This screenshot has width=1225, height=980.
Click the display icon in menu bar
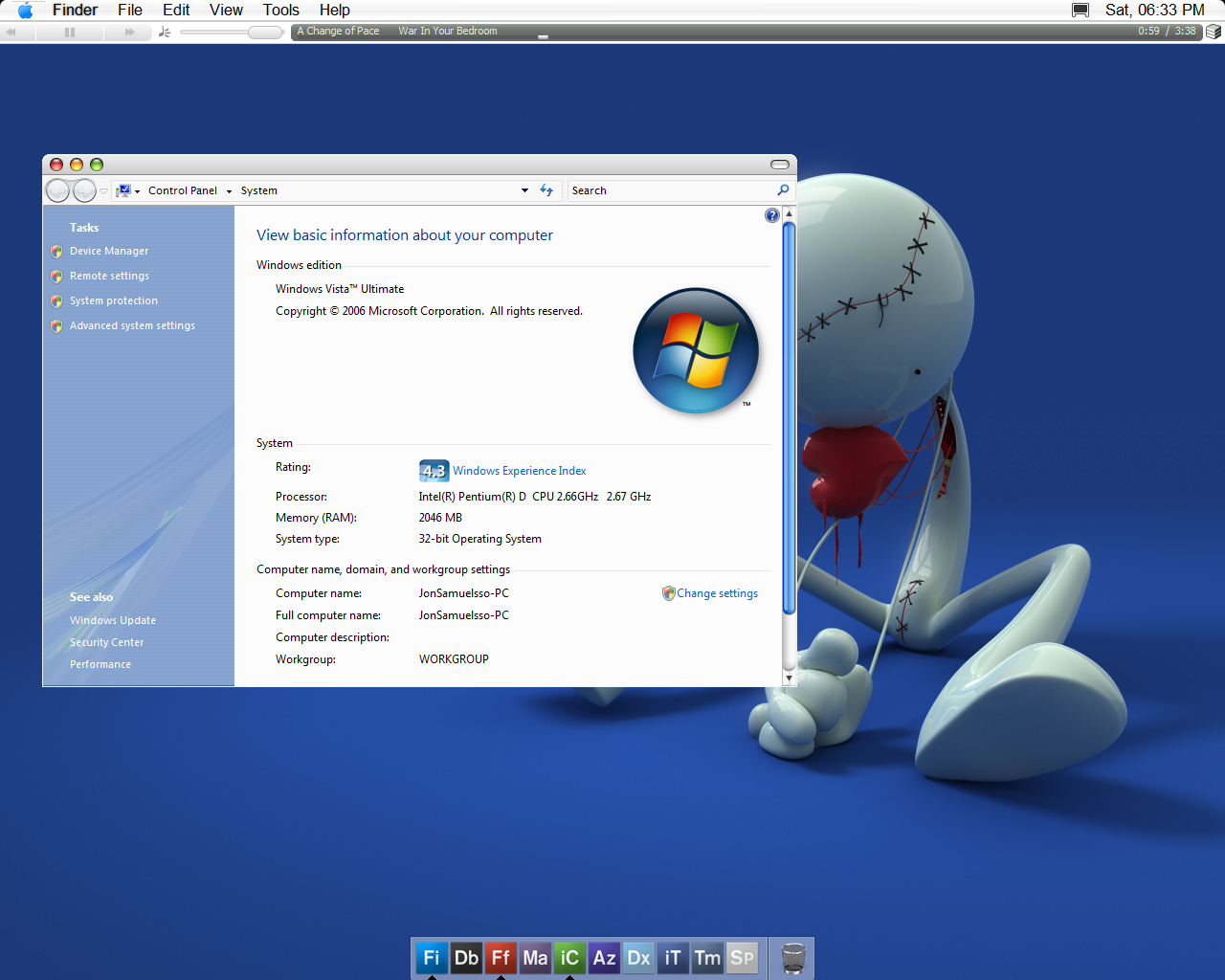[1080, 11]
